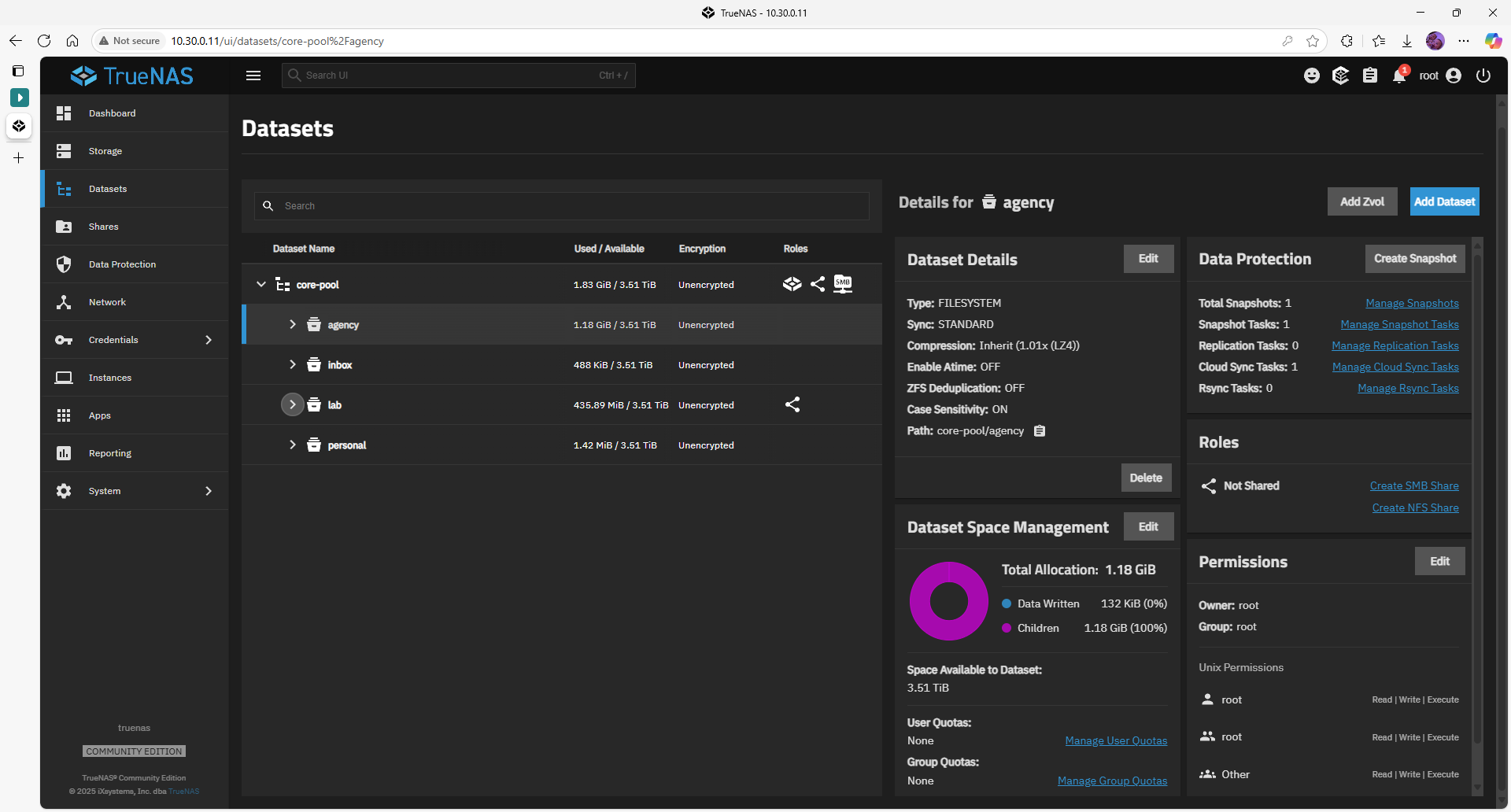Focus the global Search UI field
The image size is (1511, 812).
click(458, 76)
